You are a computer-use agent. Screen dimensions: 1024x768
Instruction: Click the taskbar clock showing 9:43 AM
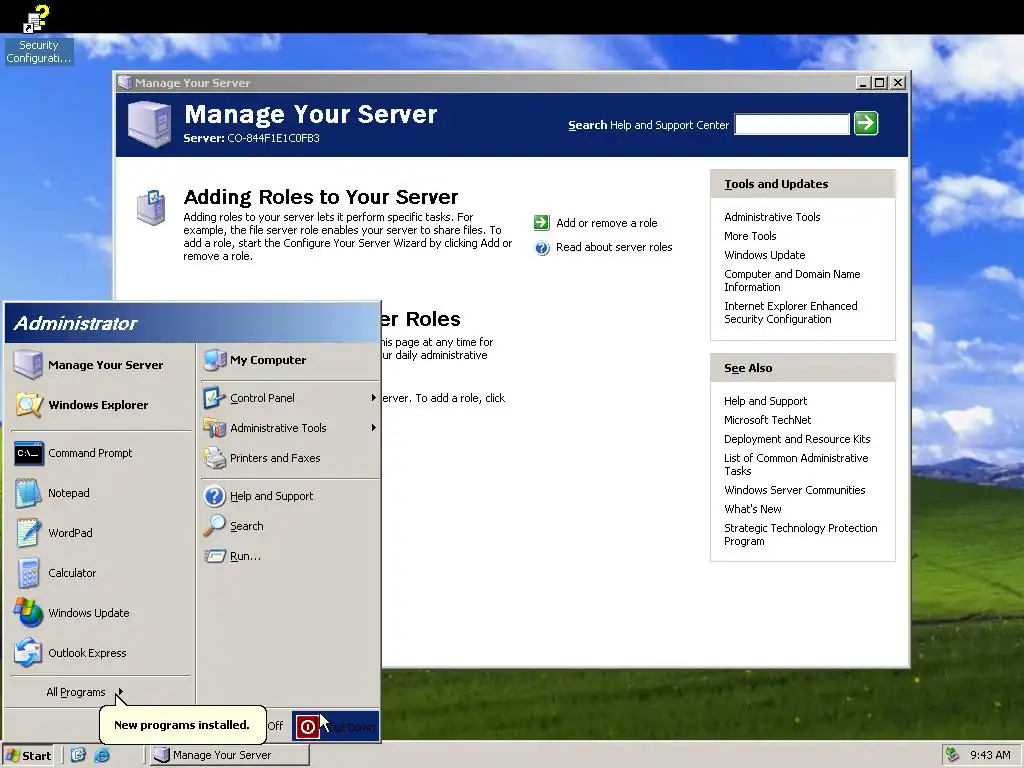click(990, 755)
